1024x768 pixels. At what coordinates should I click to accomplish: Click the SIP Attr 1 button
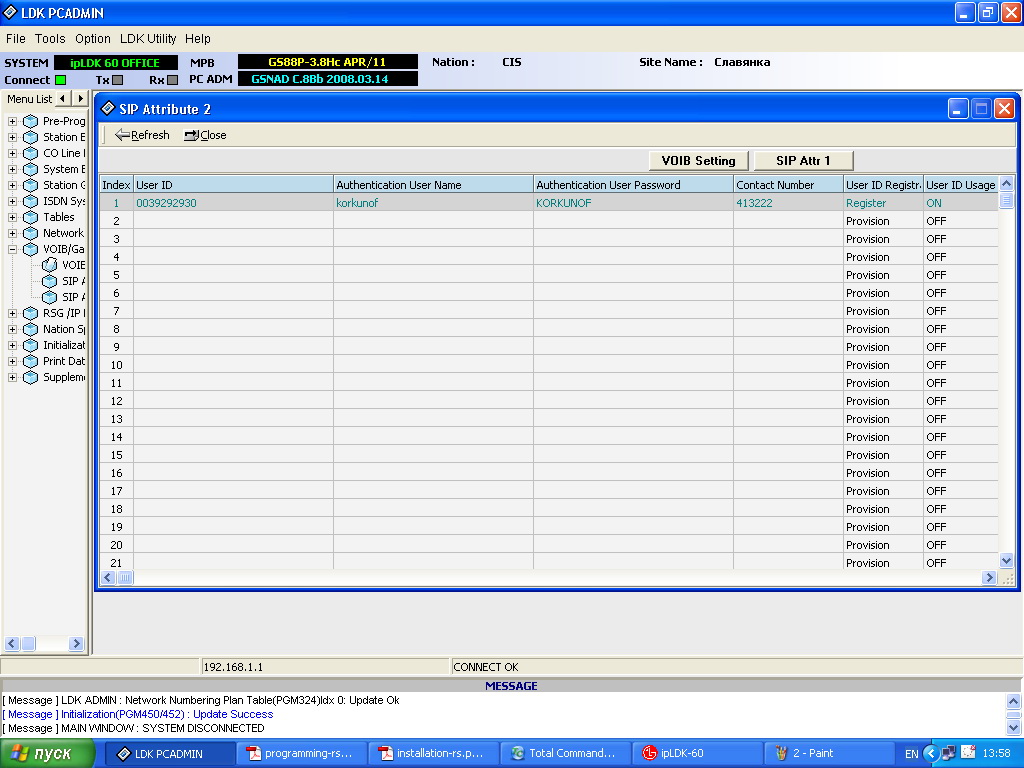802,160
